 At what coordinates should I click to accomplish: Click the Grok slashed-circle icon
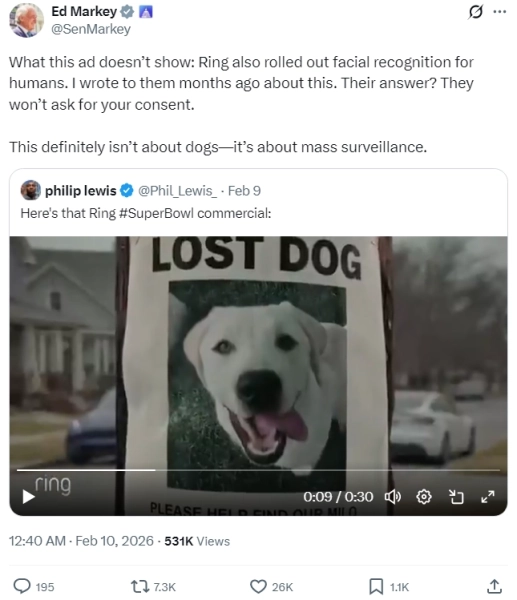475,12
